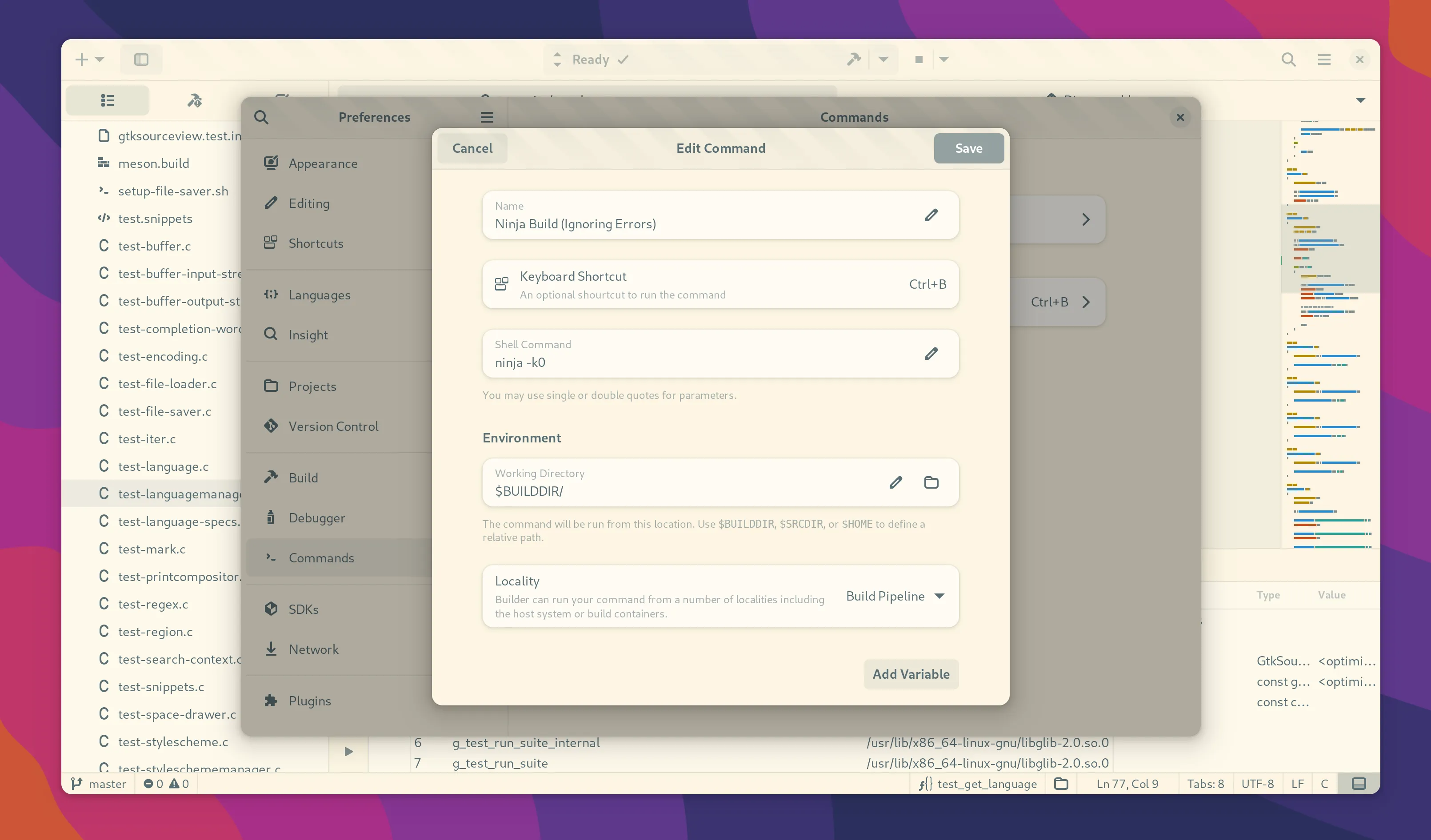
Task: Open the run options dropdown arrow
Action: [x=944, y=59]
